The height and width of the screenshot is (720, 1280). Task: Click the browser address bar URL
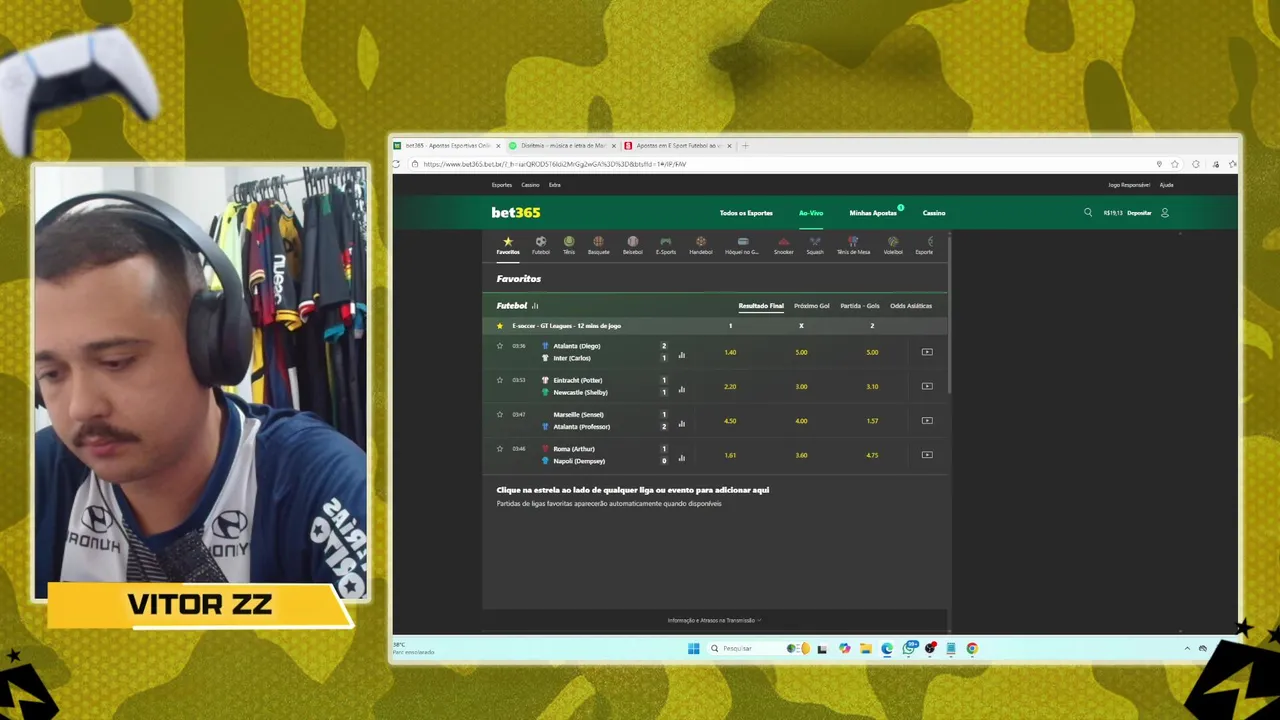(555, 164)
